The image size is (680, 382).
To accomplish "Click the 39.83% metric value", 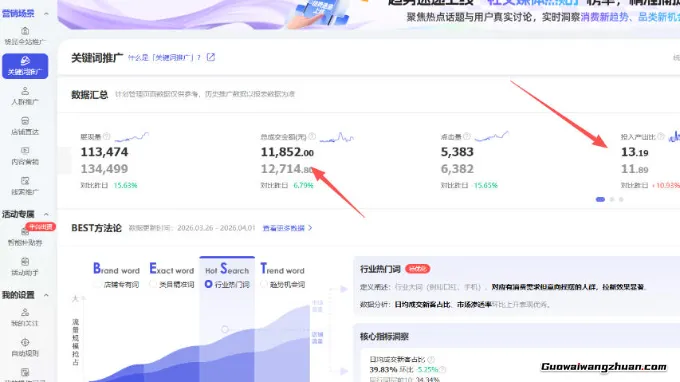I will coord(383,370).
